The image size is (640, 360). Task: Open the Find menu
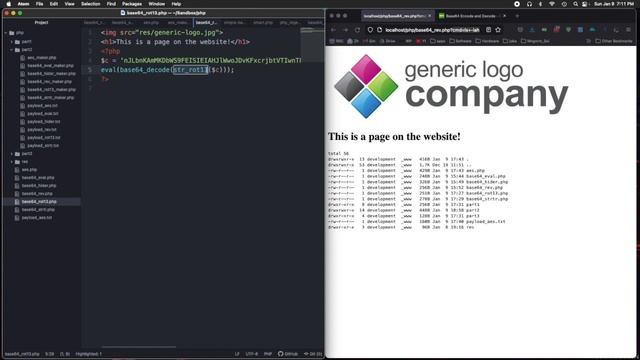coord(111,4)
